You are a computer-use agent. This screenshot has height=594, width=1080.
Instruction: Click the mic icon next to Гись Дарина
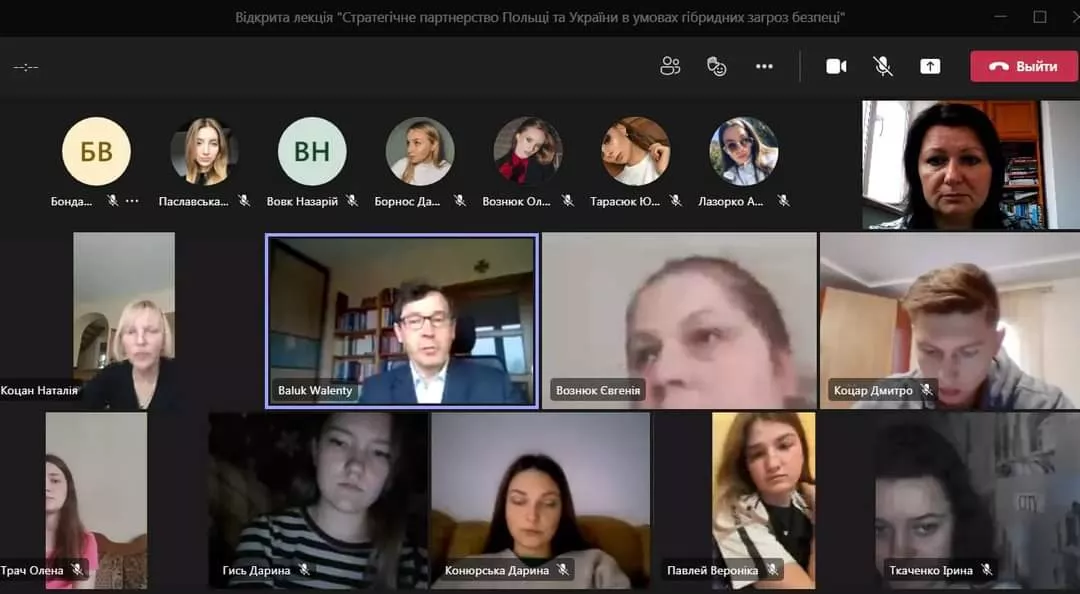pos(303,570)
